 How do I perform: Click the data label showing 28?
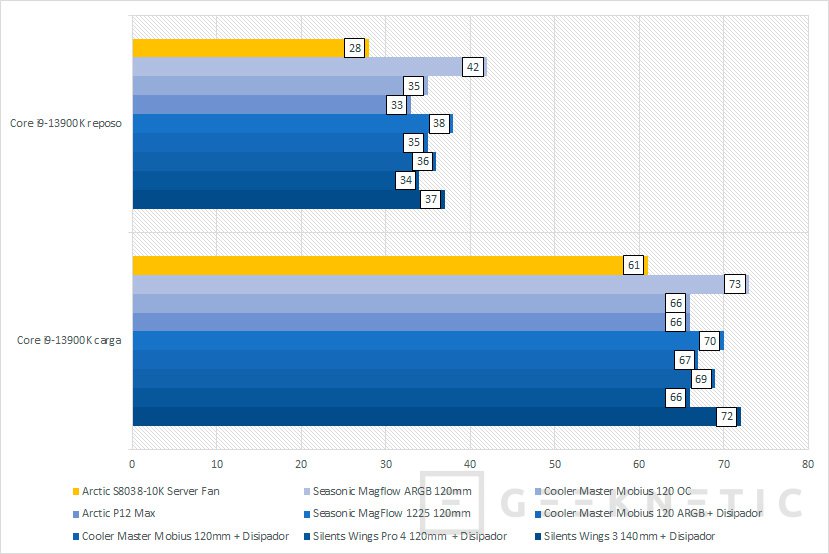(354, 49)
